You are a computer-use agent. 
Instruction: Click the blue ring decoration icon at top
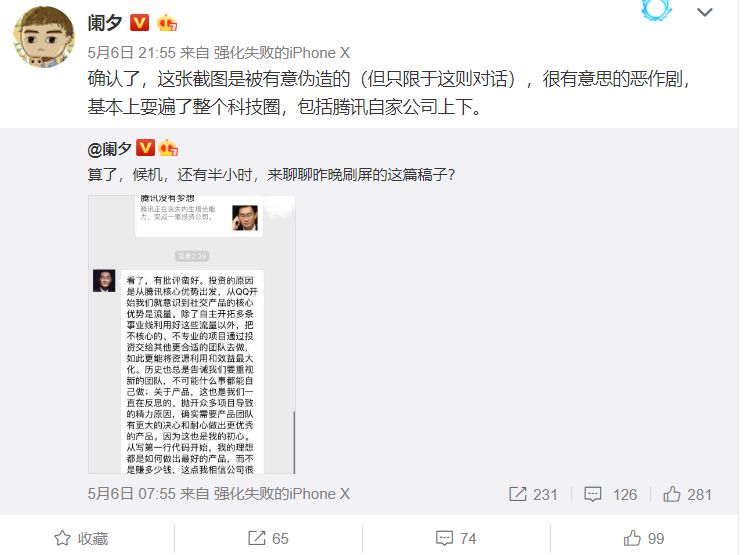656,10
